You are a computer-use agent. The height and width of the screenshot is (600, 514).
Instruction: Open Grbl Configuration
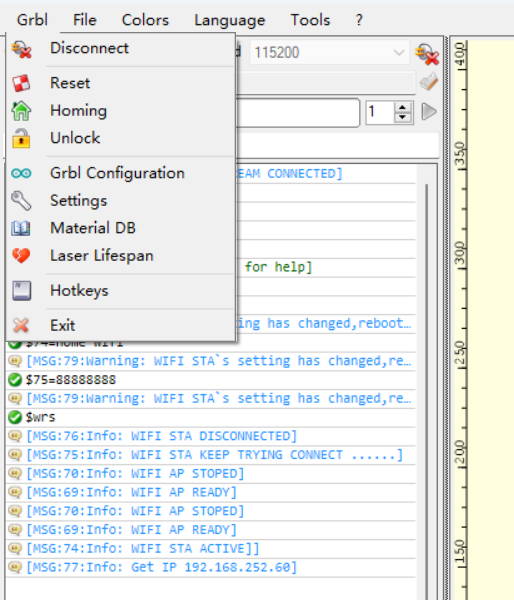[x=121, y=173]
